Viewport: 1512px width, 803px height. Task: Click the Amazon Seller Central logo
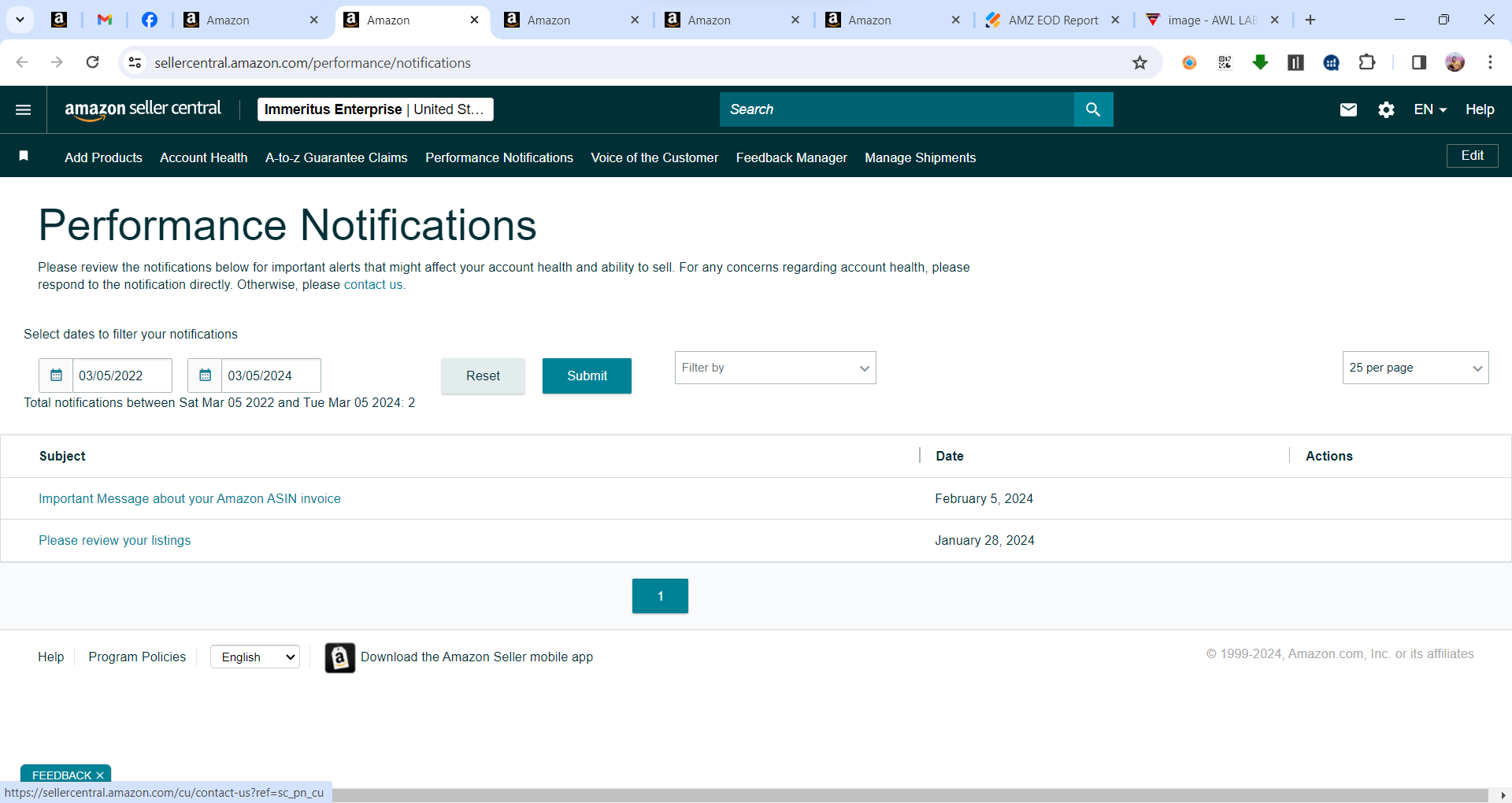(x=143, y=109)
